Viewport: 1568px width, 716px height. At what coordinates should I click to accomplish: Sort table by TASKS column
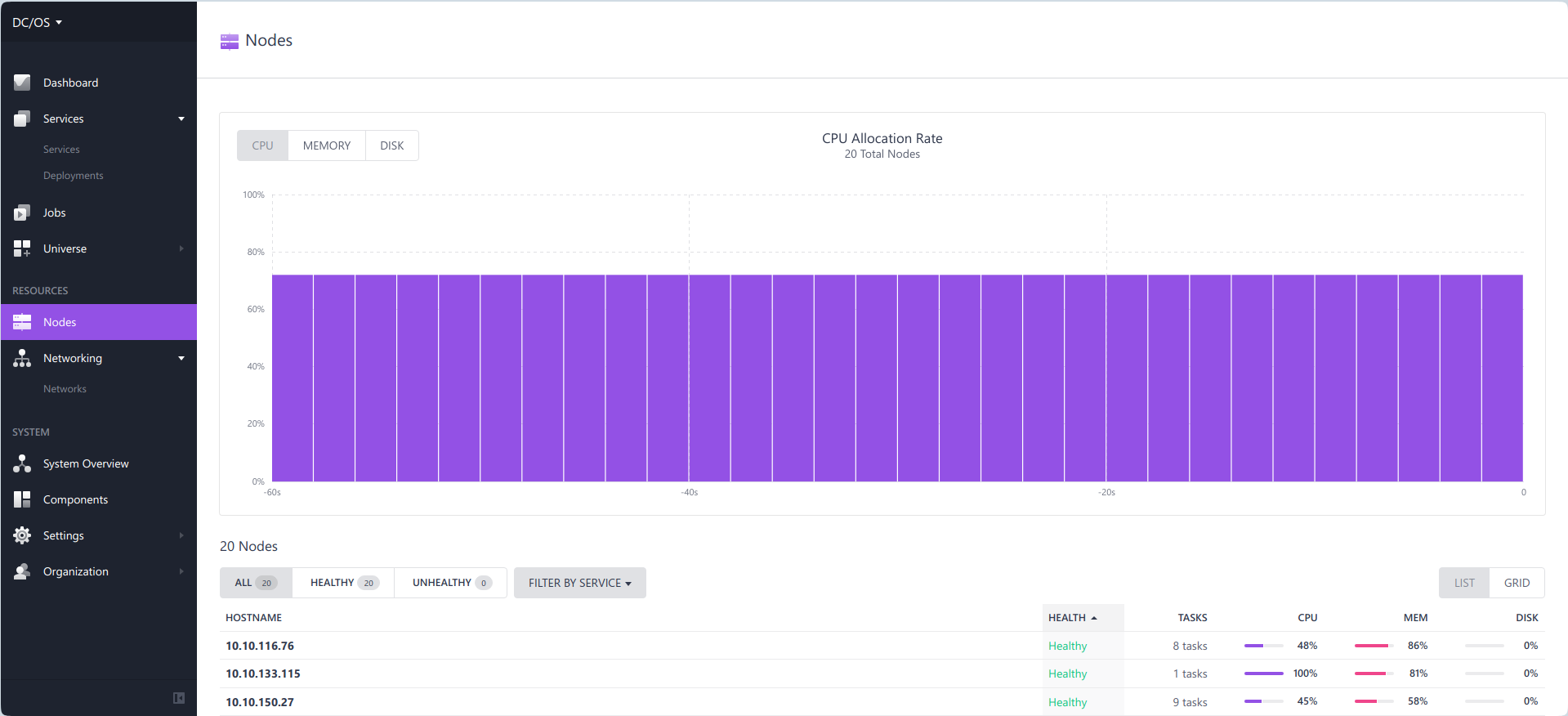1192,618
